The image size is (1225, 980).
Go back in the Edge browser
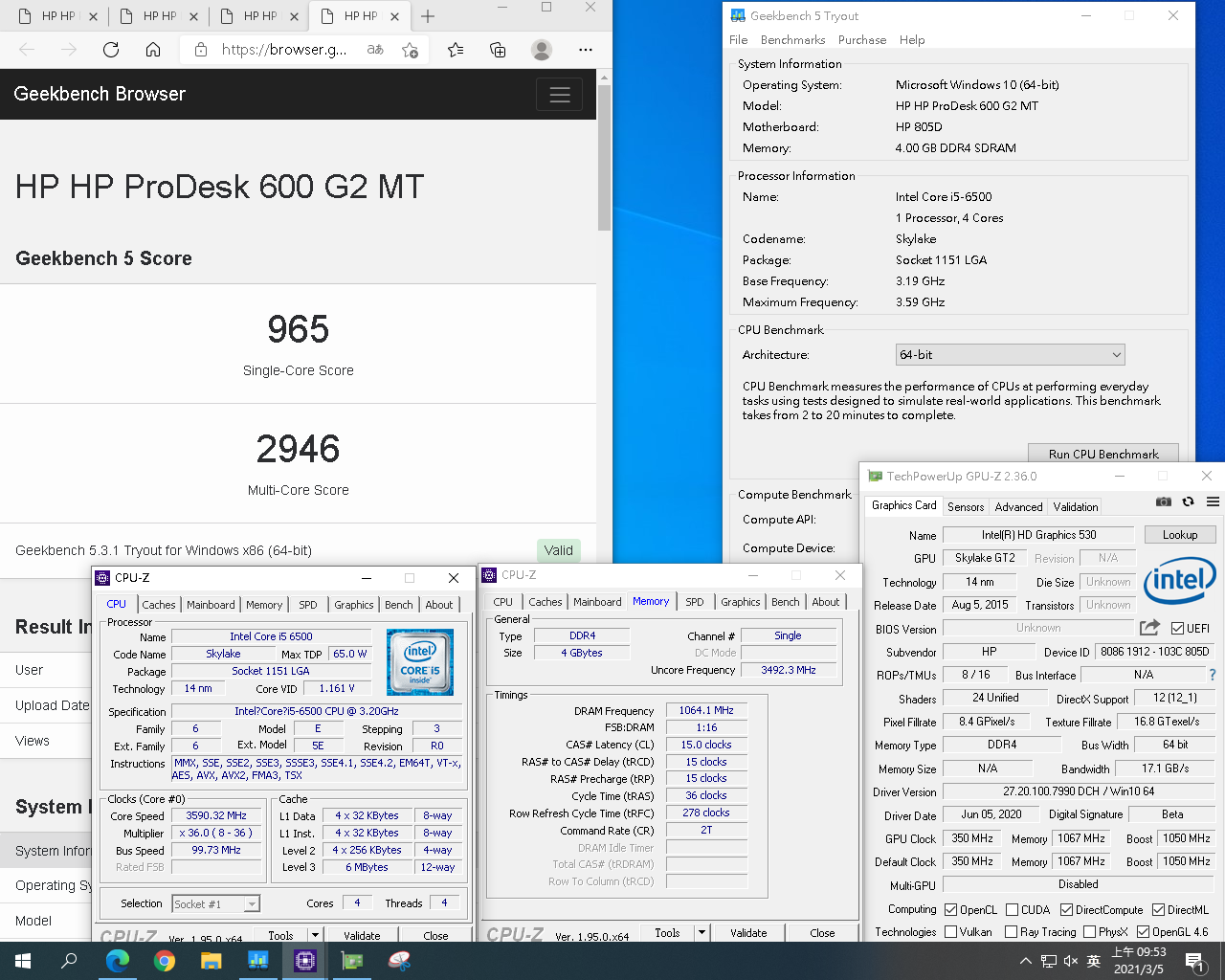click(27, 50)
